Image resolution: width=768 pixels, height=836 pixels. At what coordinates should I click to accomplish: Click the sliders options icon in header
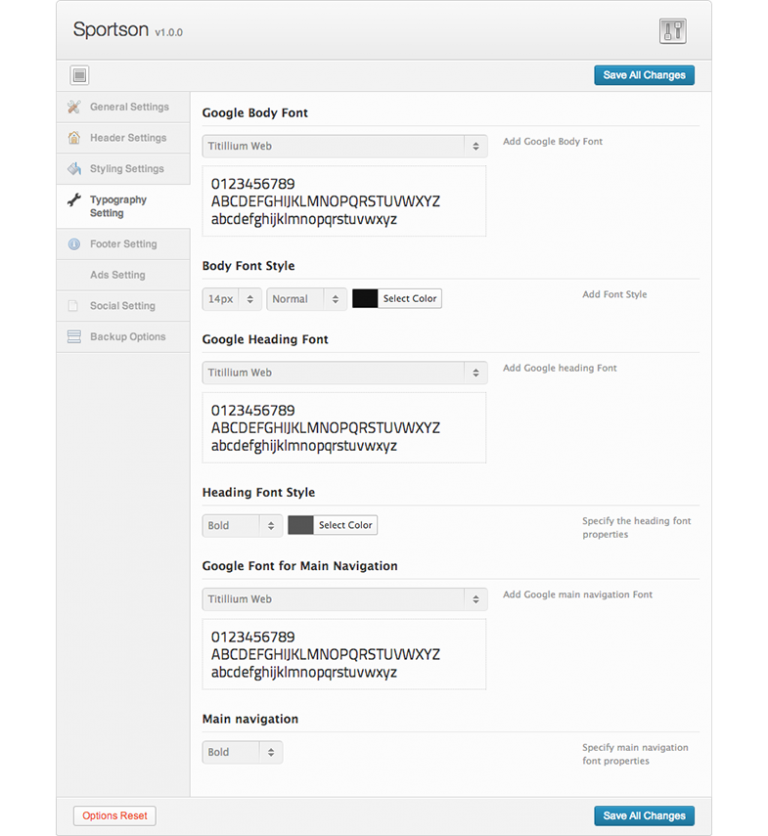[x=673, y=31]
